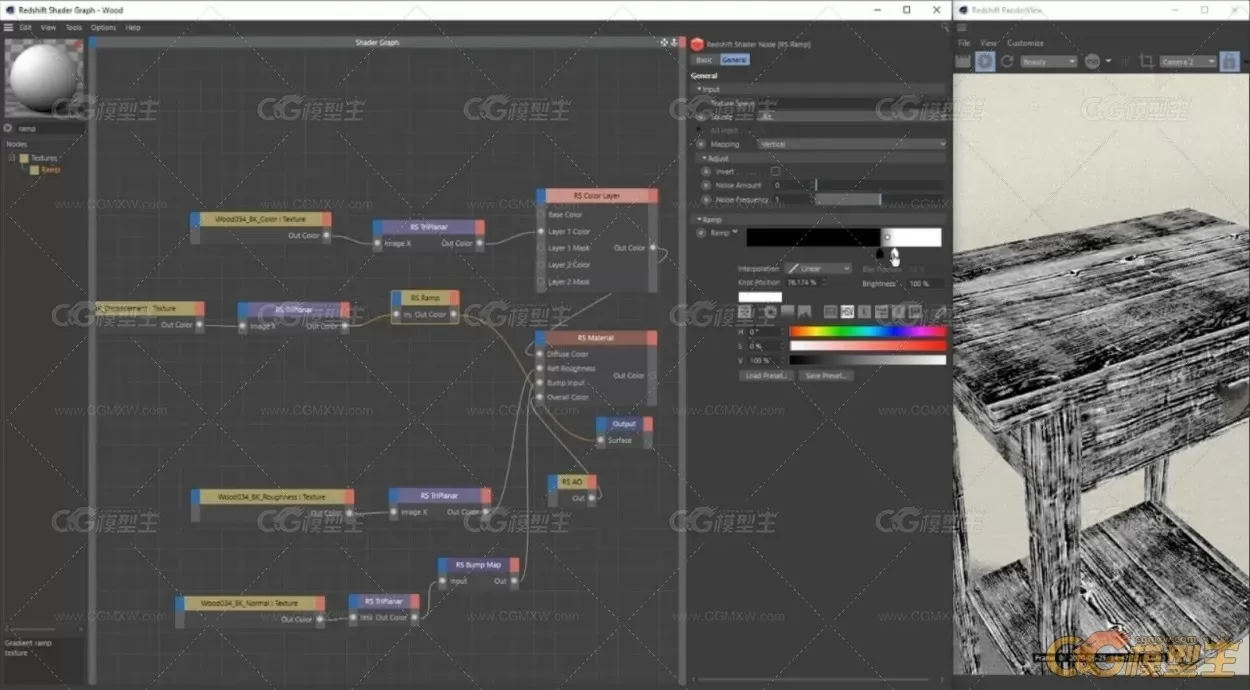Screen dimensions: 1250x690
Task: Open the RenderView File menu
Action: pyautogui.click(x=964, y=43)
